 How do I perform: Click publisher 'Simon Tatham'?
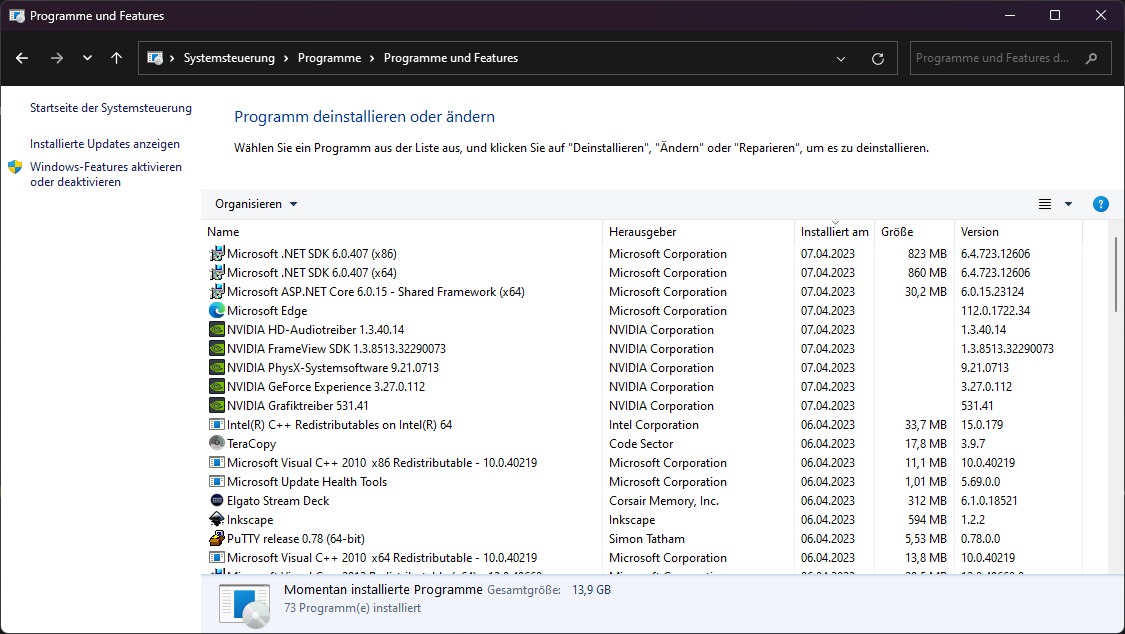pyautogui.click(x=646, y=539)
